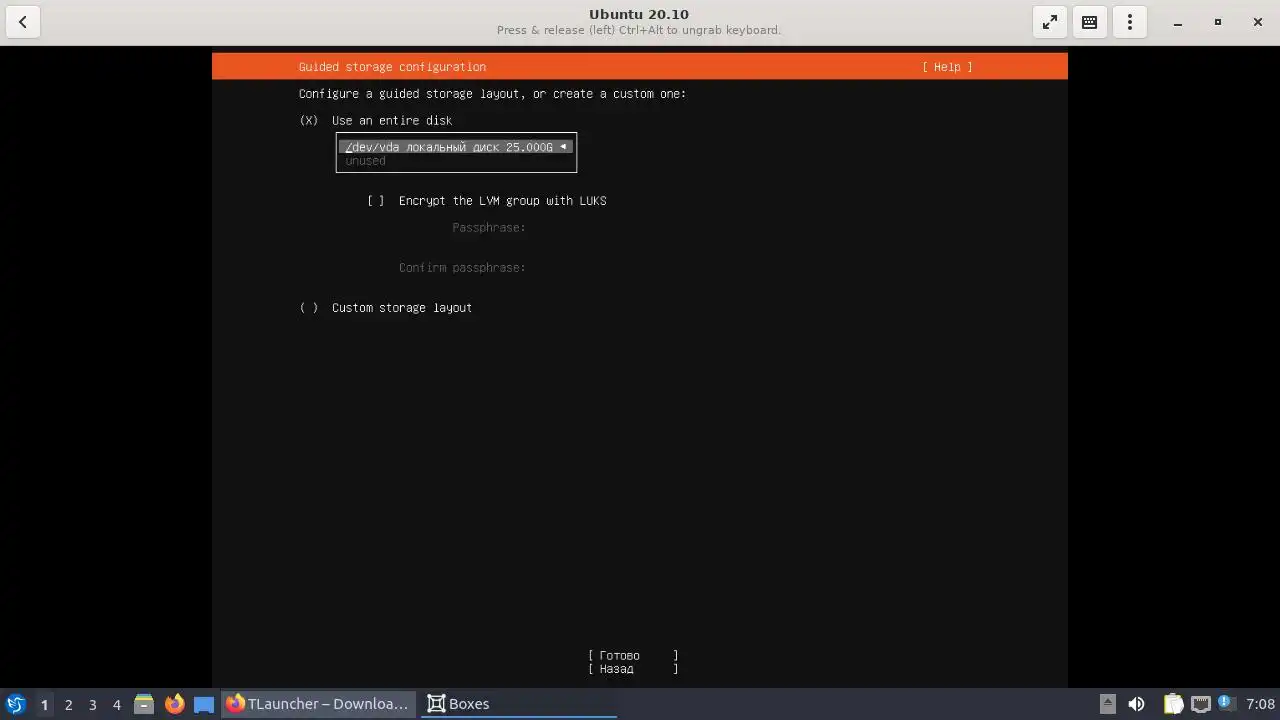Open the Help menu in the installer

point(947,67)
